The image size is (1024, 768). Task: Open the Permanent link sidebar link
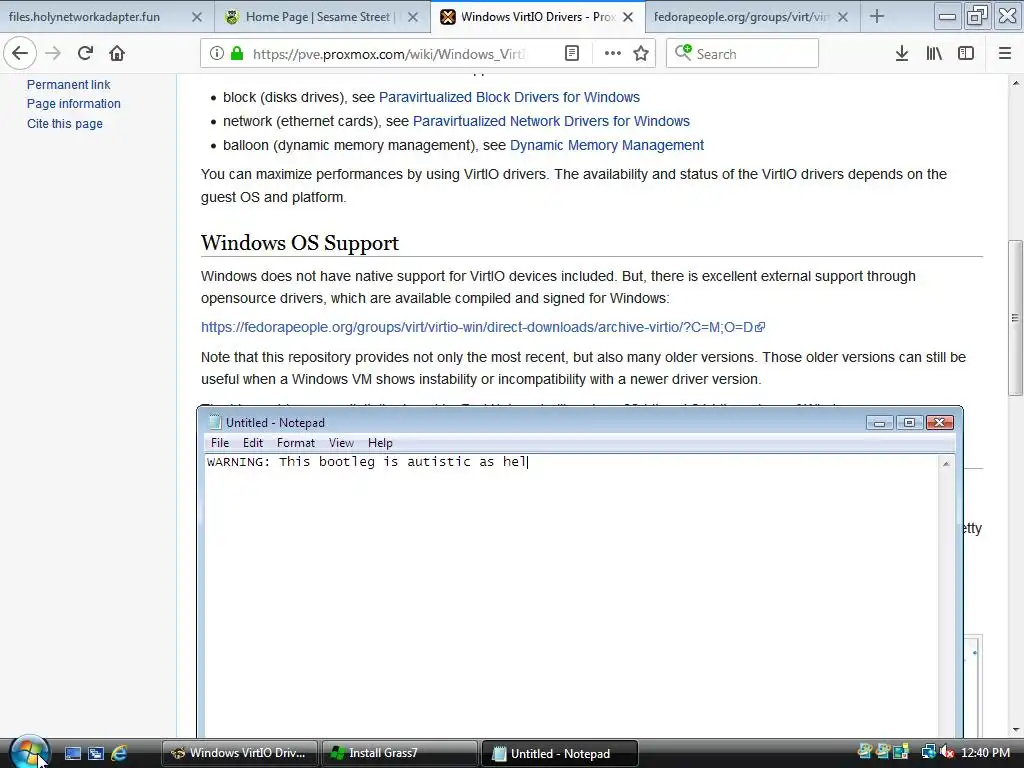tap(69, 84)
